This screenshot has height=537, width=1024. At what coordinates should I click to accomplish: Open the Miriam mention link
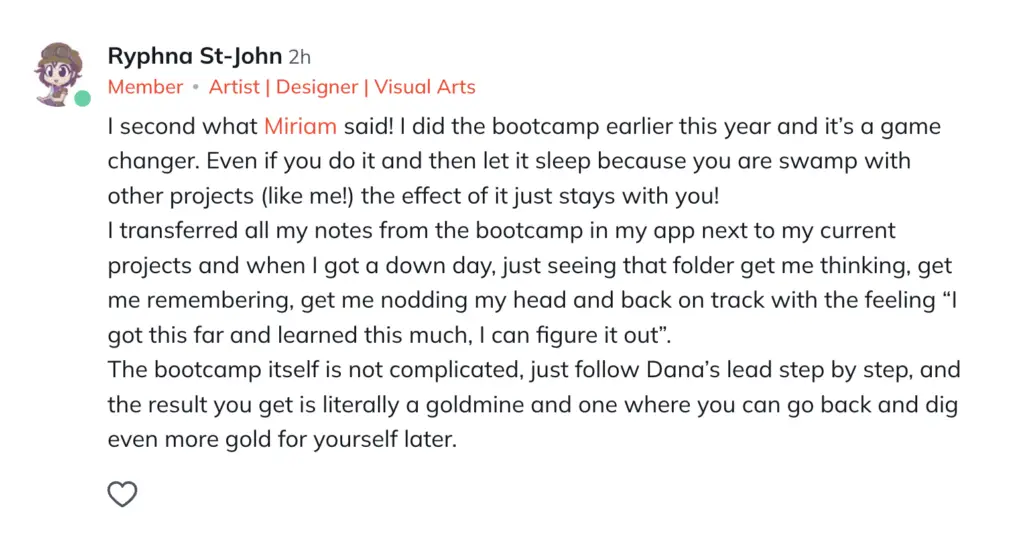pyautogui.click(x=300, y=126)
